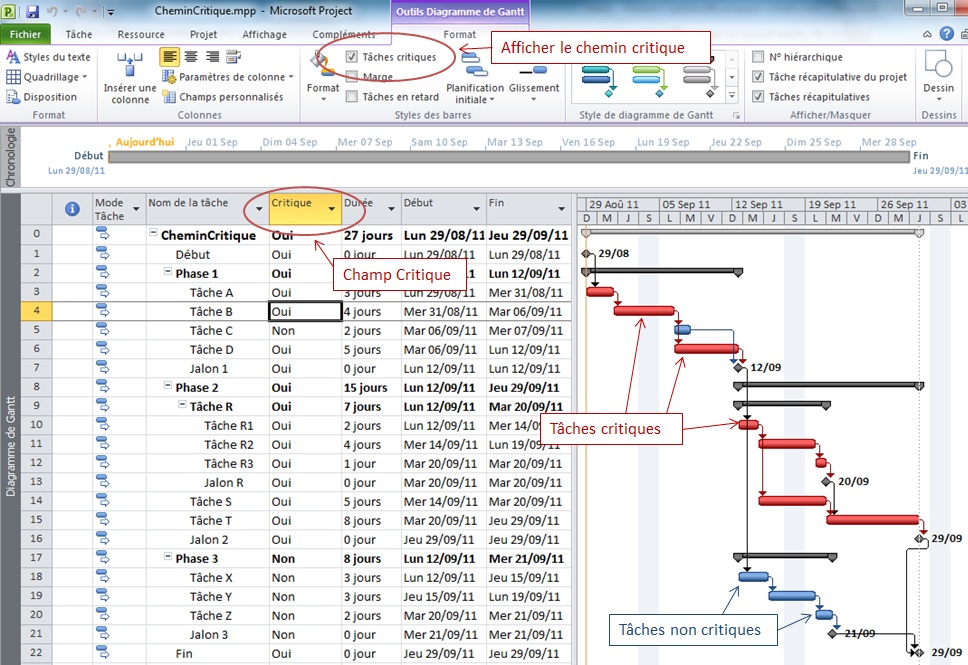Open Nom de la tâche column filter arrow
968x665 pixels.
[x=259, y=209]
